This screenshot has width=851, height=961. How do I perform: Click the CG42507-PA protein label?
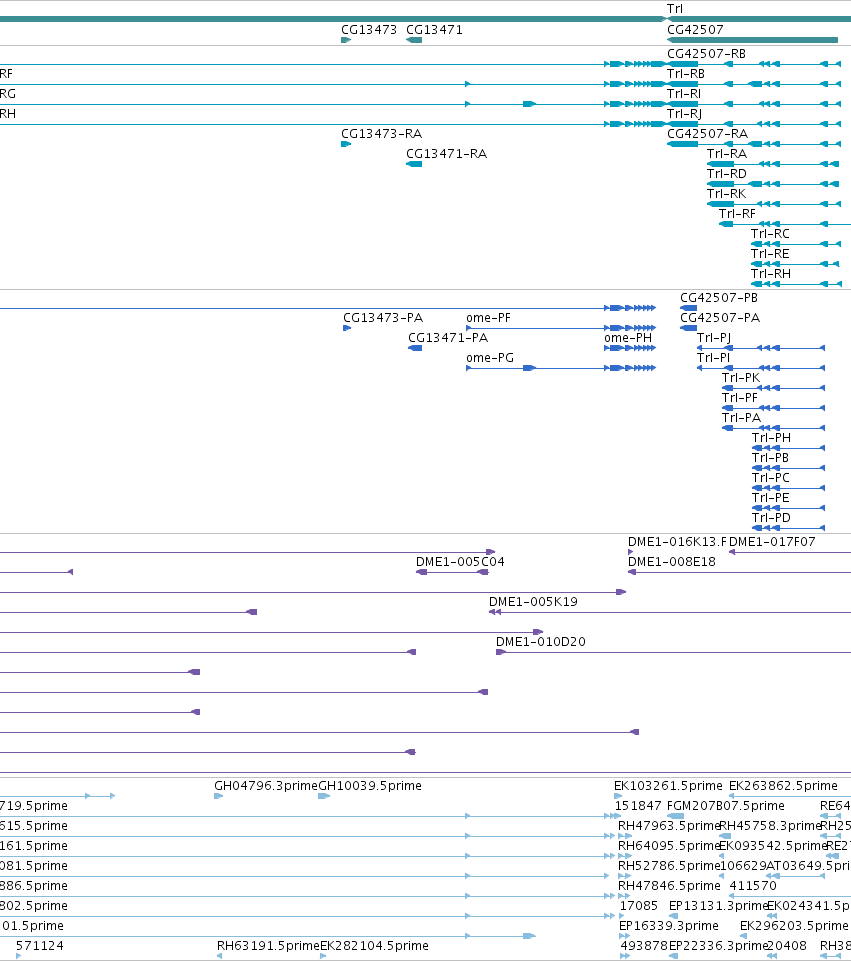(x=720, y=318)
